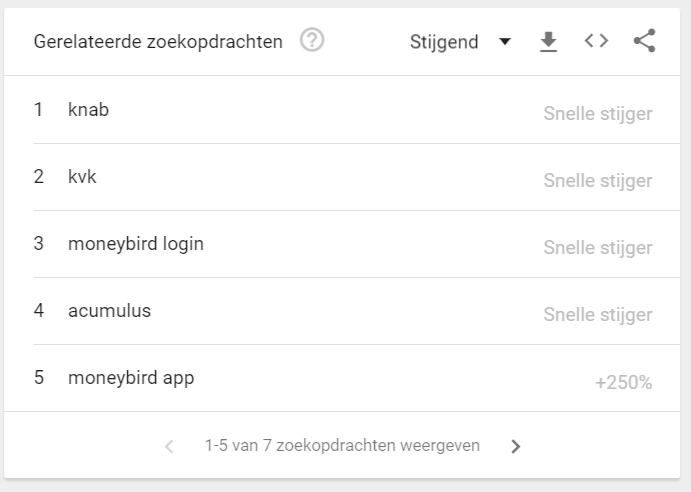Select the acumulus query
The image size is (691, 492).
coord(109,311)
